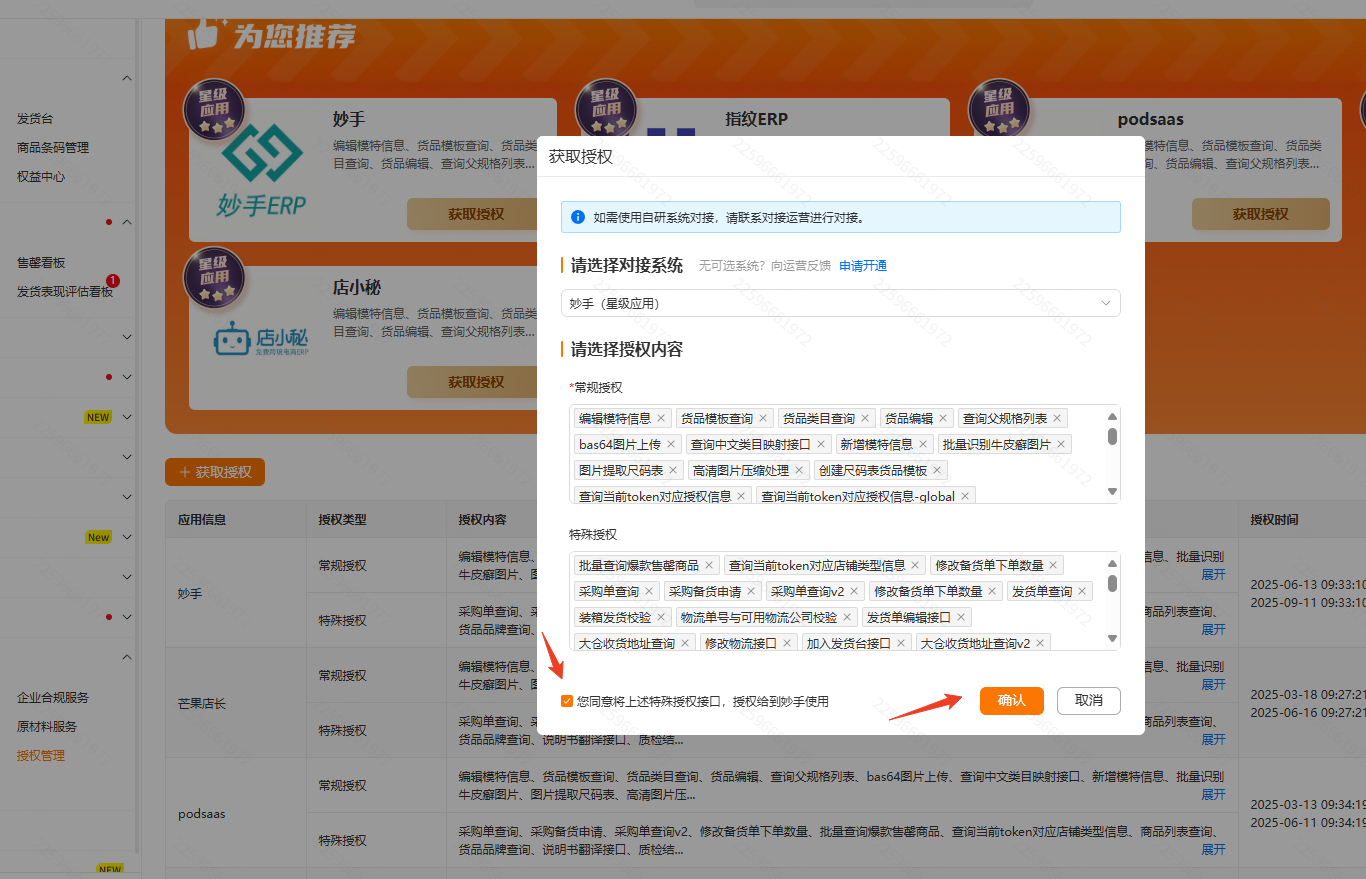Viewport: 1366px width, 879px height.
Task: Remove the 货品编辑 tag via its ×
Action: tap(943, 418)
